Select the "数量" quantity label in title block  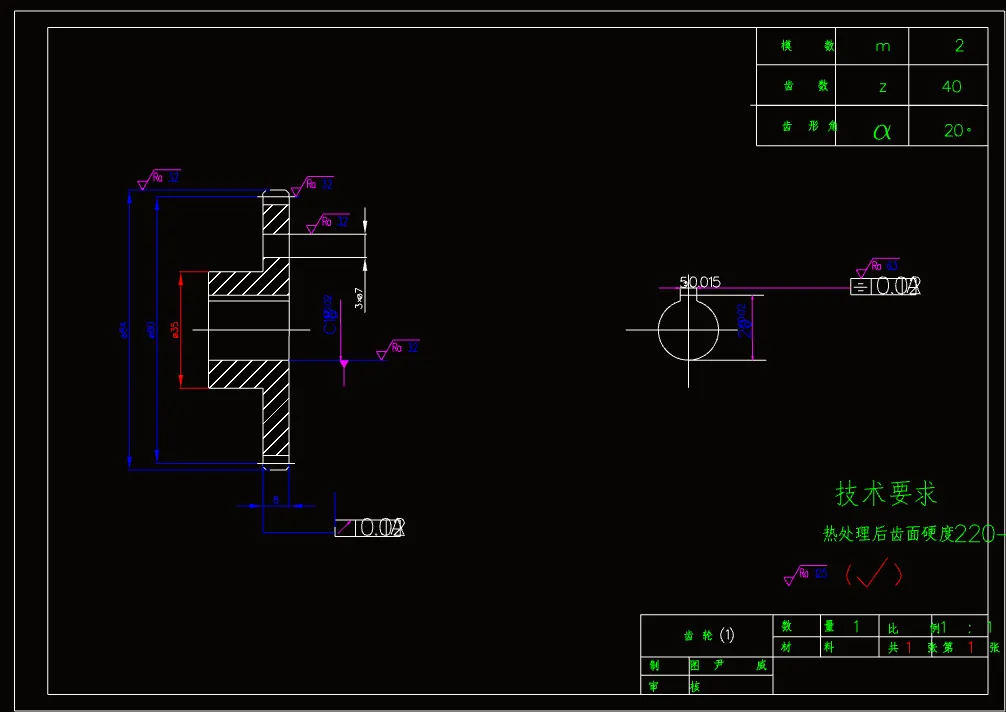808,626
